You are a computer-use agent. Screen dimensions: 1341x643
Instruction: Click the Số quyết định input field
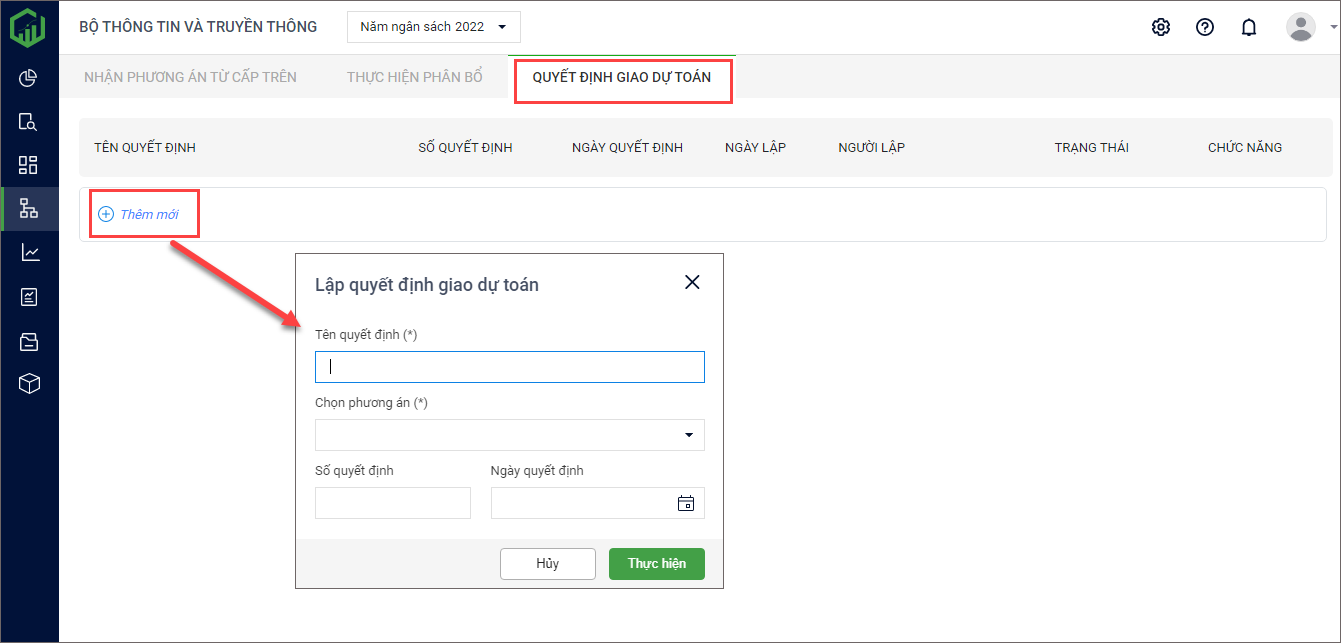click(392, 503)
